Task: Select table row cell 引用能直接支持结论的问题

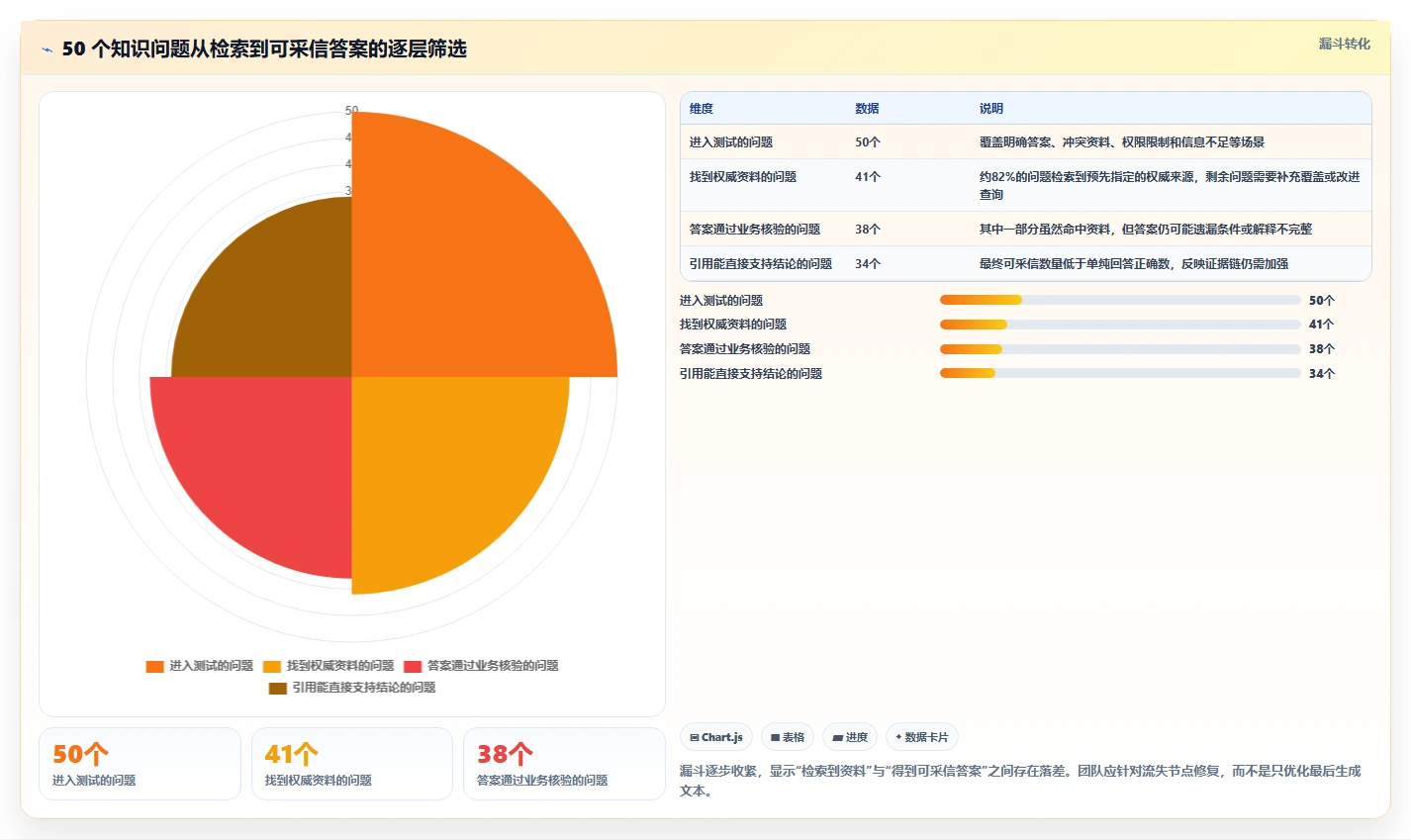Action: coord(761,264)
